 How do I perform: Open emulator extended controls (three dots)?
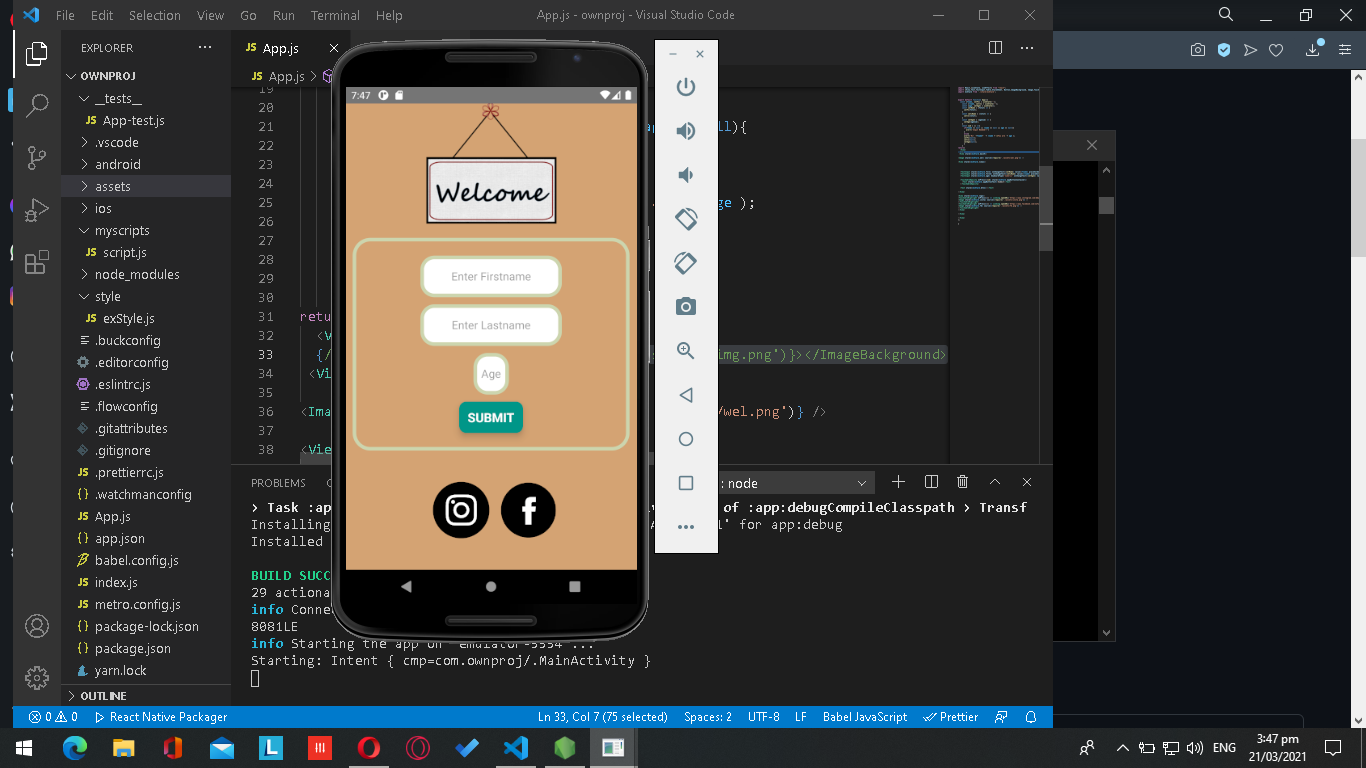pyautogui.click(x=686, y=527)
